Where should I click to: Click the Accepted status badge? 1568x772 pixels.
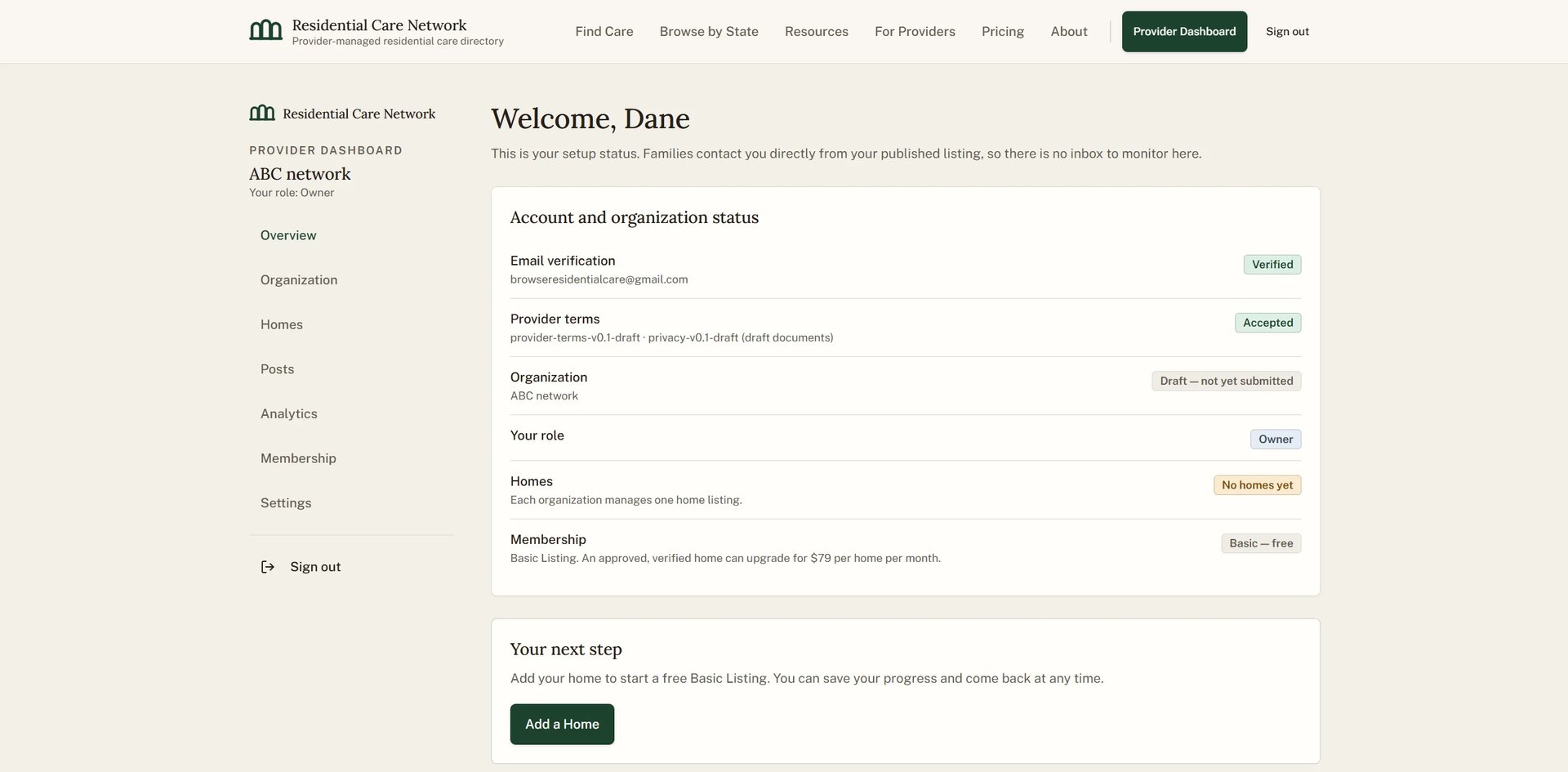[x=1267, y=323]
